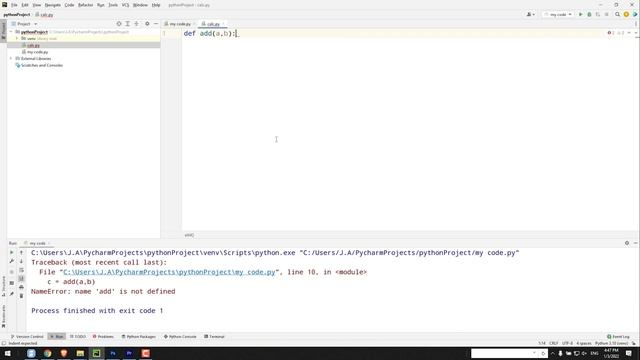
Task: Expand all items in Project panel
Action: click(x=127, y=24)
